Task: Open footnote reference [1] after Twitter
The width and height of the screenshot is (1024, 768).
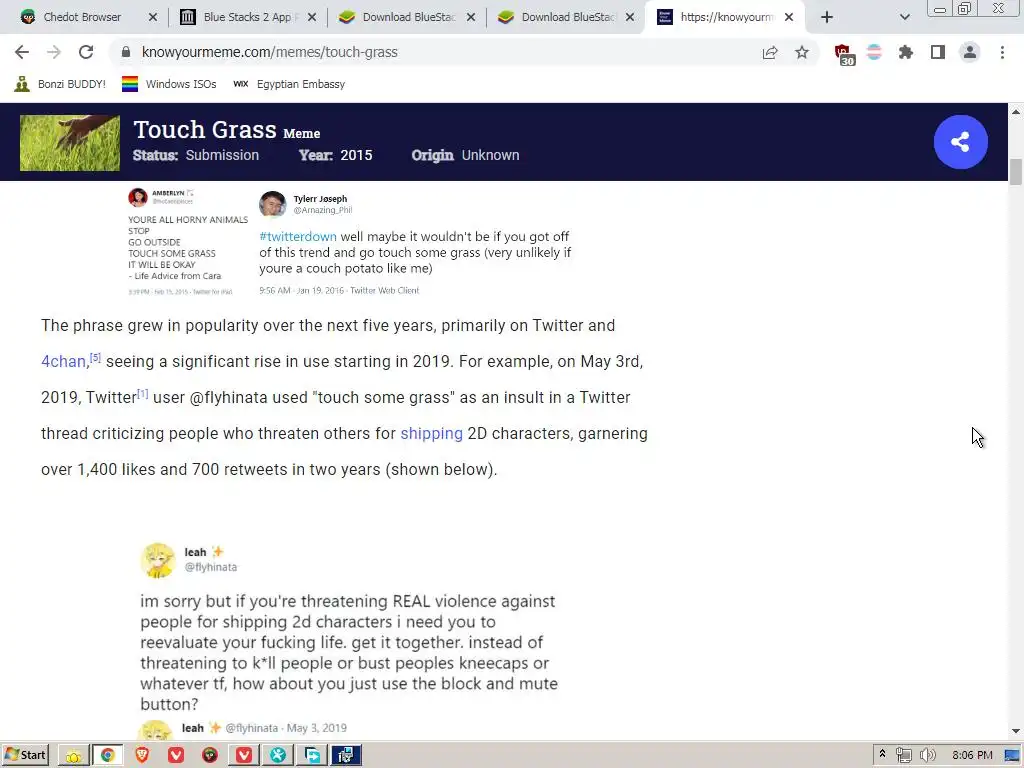Action: coord(142,393)
